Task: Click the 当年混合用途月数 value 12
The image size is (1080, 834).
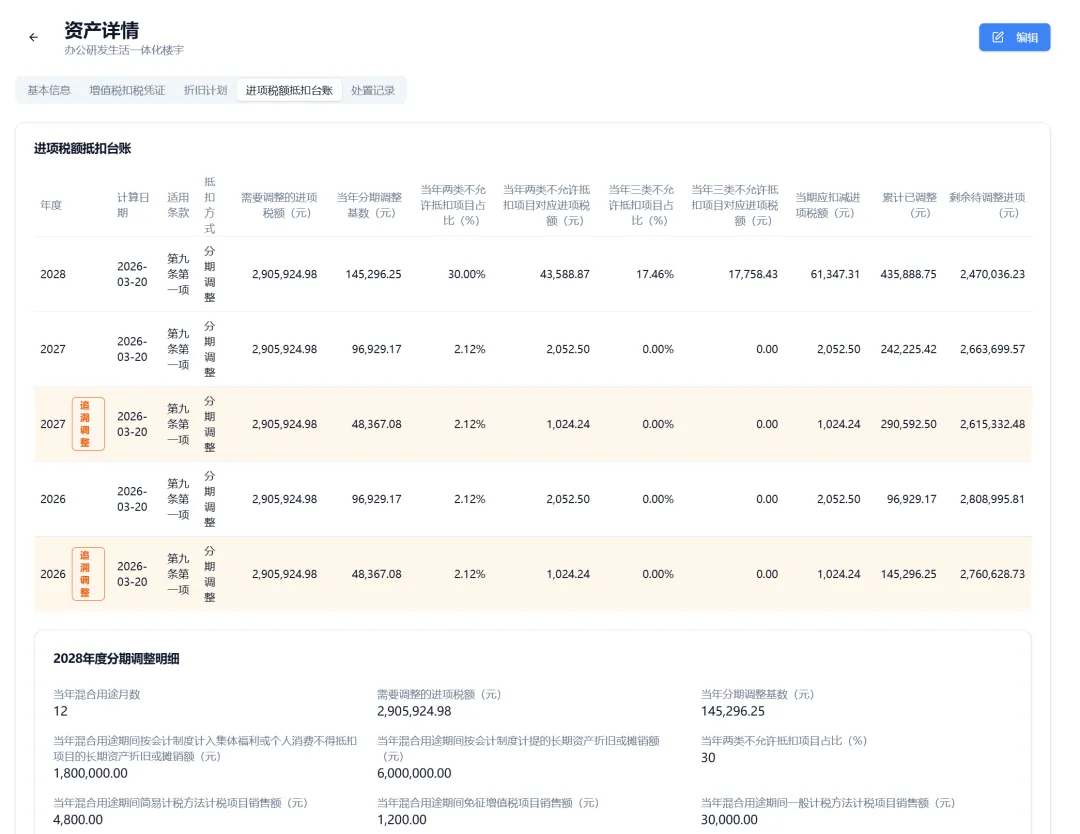Action: [x=61, y=711]
